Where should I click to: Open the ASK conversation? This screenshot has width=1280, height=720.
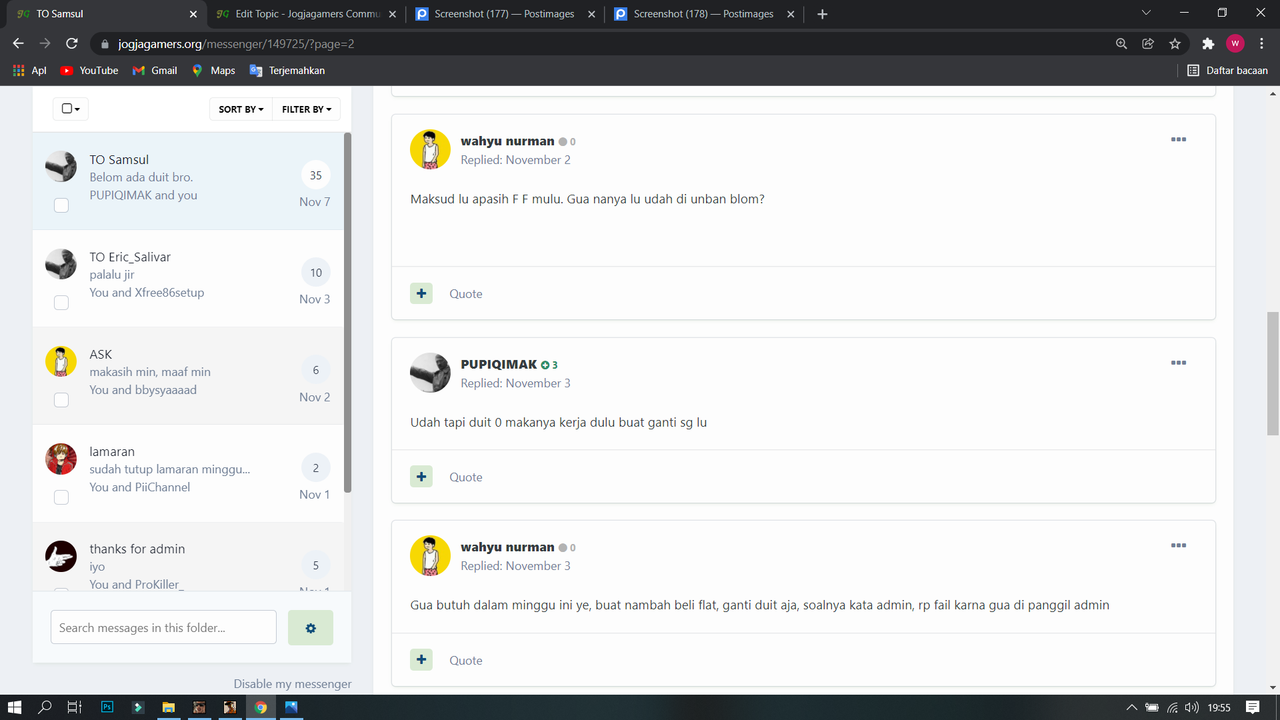tap(100, 354)
